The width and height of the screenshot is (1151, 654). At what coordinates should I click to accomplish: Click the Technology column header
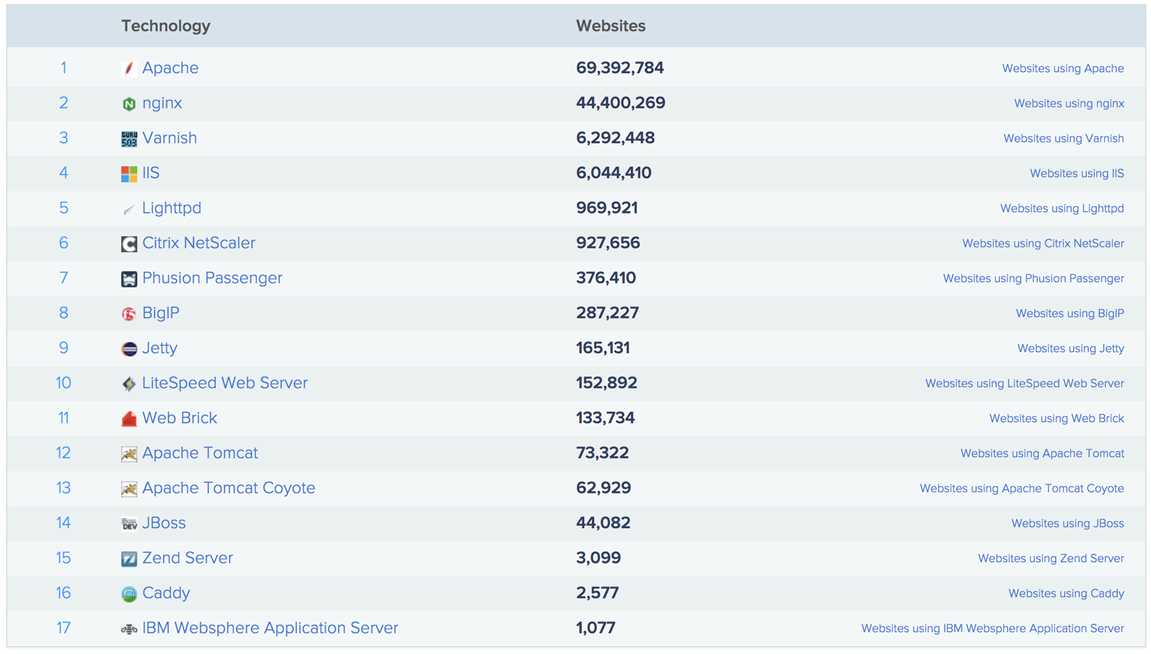point(166,26)
